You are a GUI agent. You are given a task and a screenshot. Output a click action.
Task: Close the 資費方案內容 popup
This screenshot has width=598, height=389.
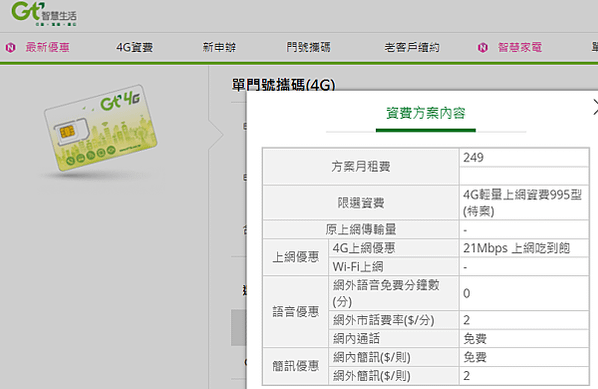[x=595, y=107]
